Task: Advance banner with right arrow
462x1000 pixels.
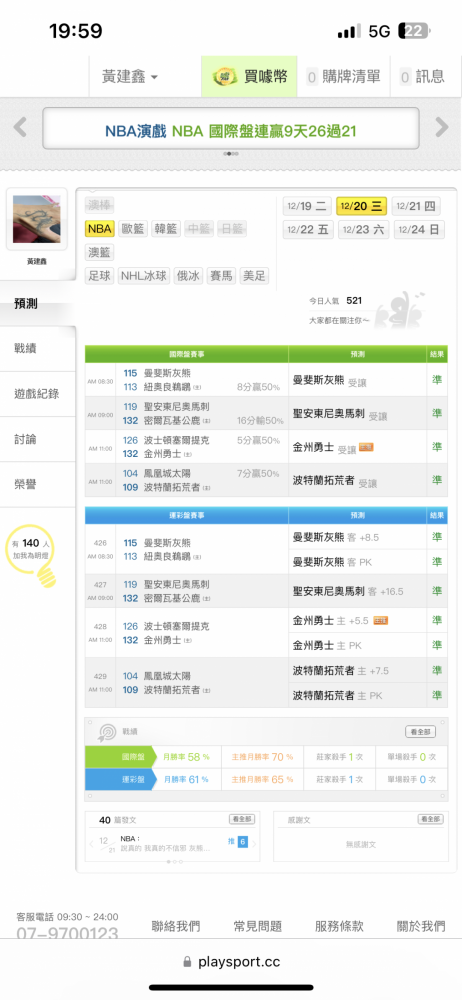Action: point(442,127)
